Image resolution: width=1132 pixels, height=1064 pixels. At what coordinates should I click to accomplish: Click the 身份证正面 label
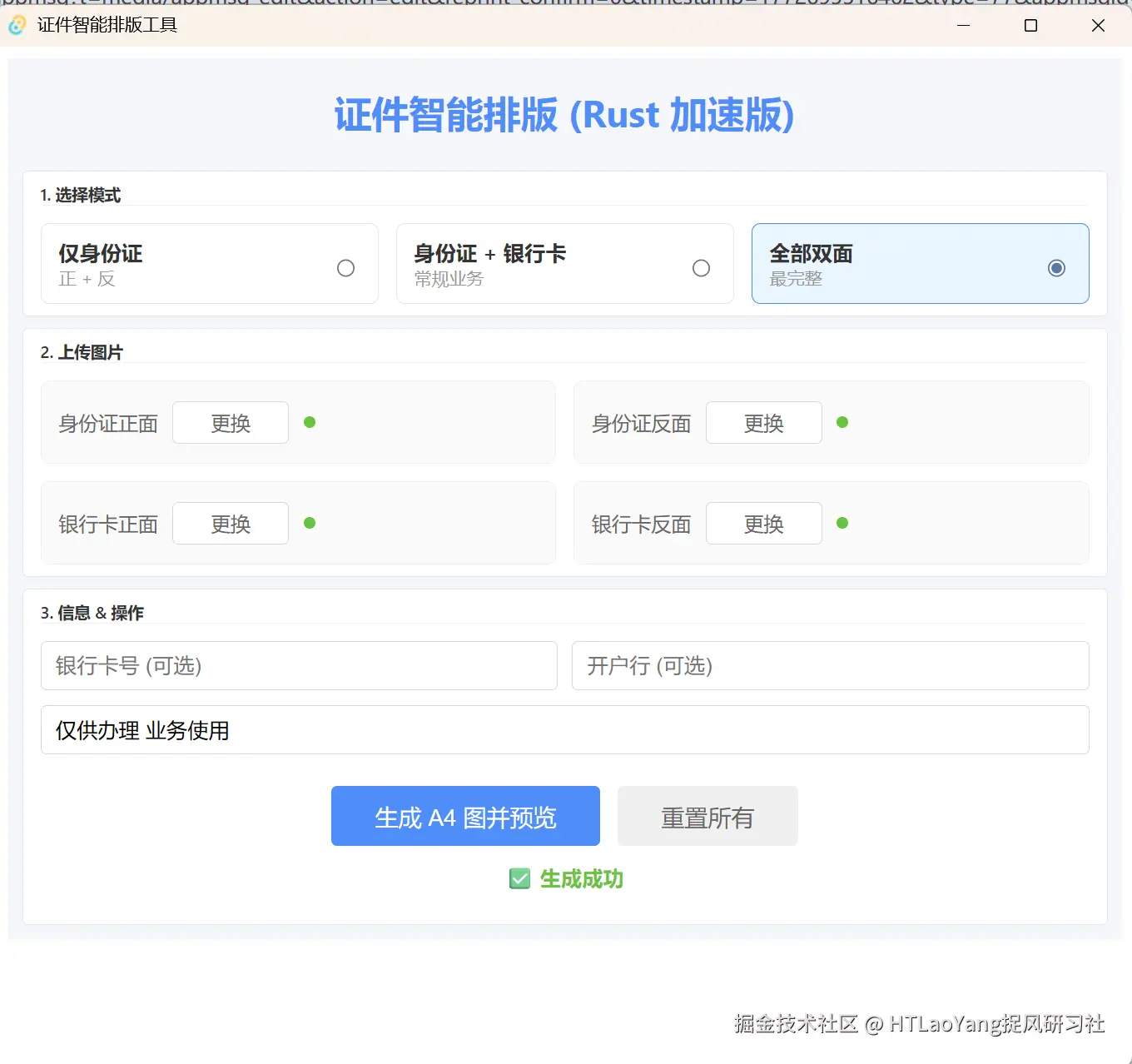coord(108,424)
